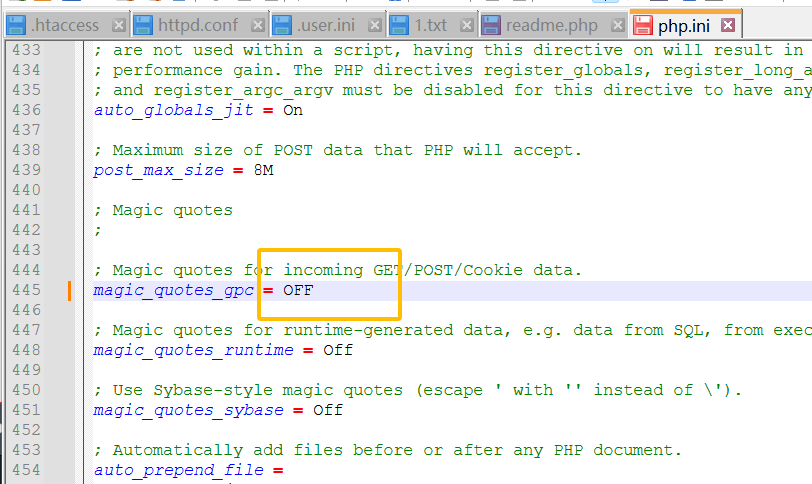Click the auto_globals_jit directive name
Viewport: 812px width, 484px height.
[x=173, y=110]
